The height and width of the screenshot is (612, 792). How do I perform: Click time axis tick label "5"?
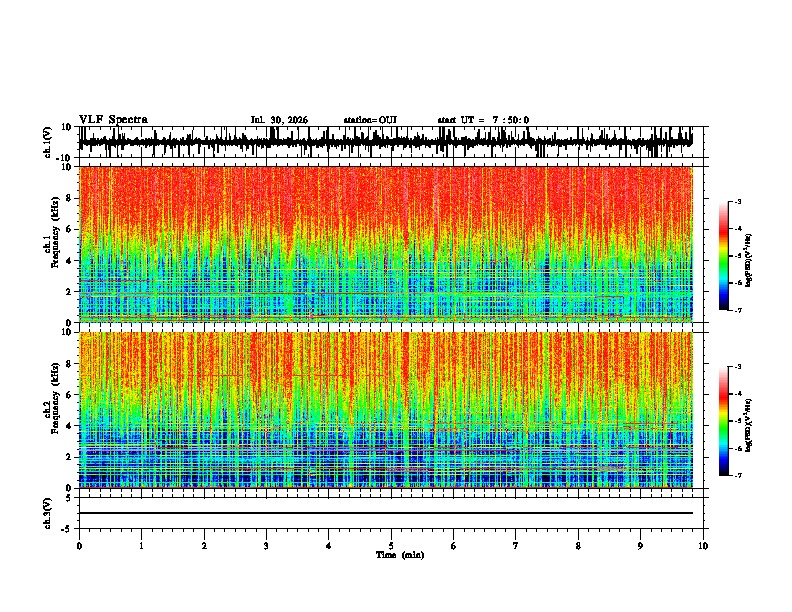(x=391, y=546)
